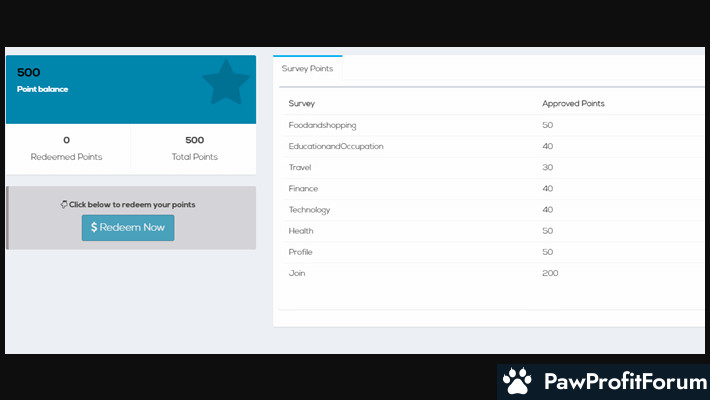Open the PawProfitForum watermark text link
Image resolution: width=710 pixels, height=400 pixels.
pos(622,381)
